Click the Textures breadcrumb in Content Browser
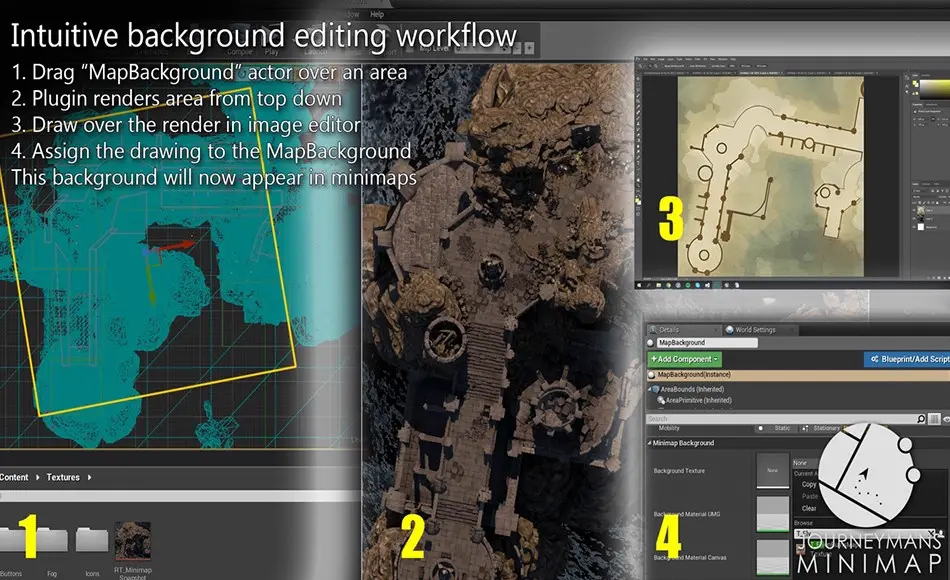Viewport: 950px width, 580px height. point(63,478)
